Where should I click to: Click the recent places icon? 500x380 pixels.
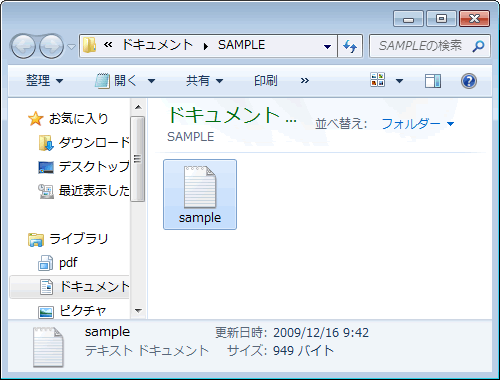pyautogui.click(x=46, y=191)
